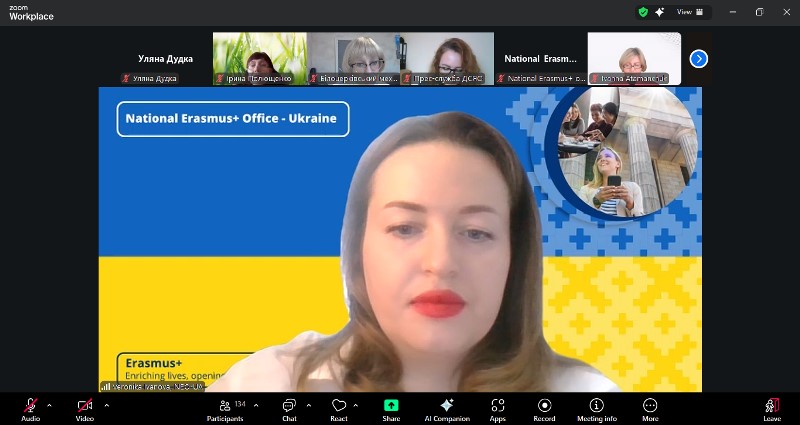Open the Apps panel
This screenshot has height=425, width=800.
[498, 406]
